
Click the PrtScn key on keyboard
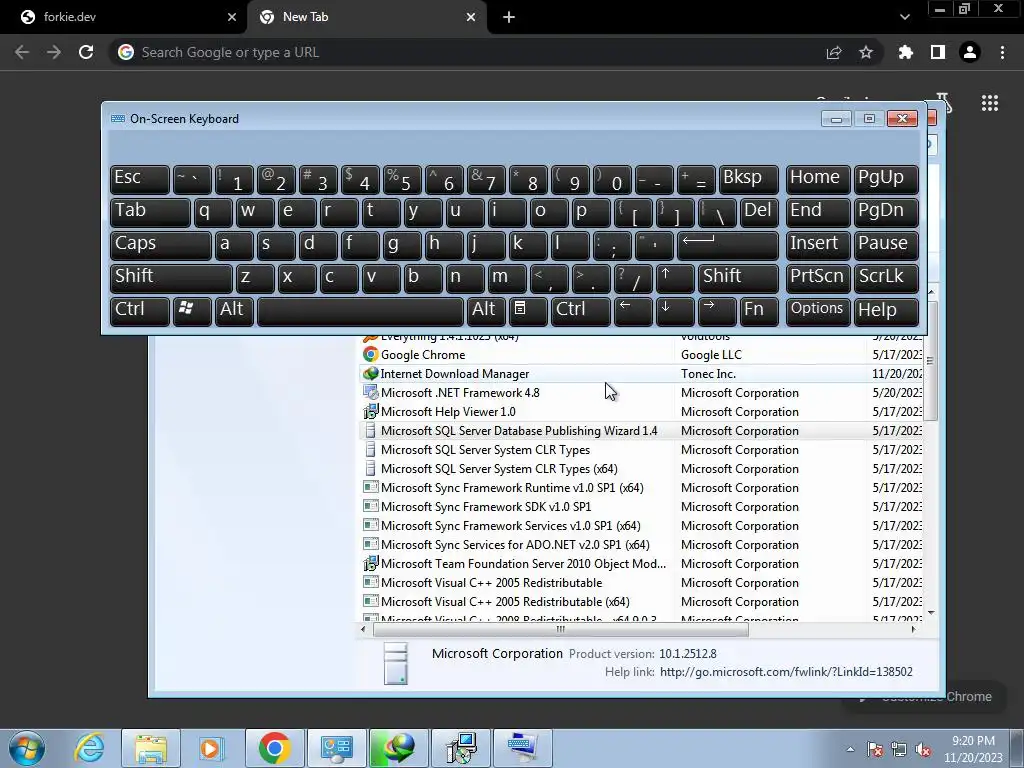(x=818, y=278)
